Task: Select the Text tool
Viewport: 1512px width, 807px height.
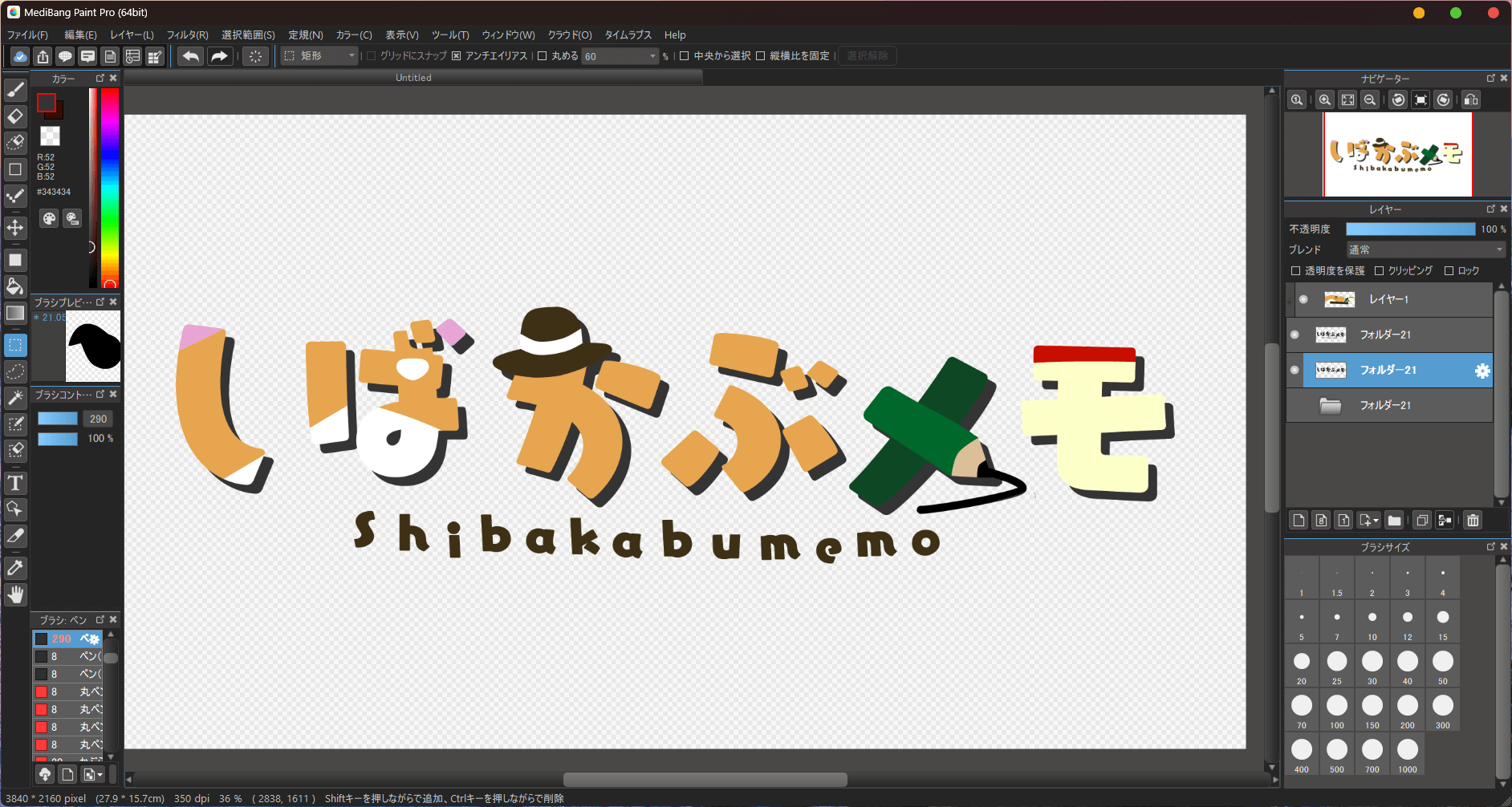Action: click(15, 483)
